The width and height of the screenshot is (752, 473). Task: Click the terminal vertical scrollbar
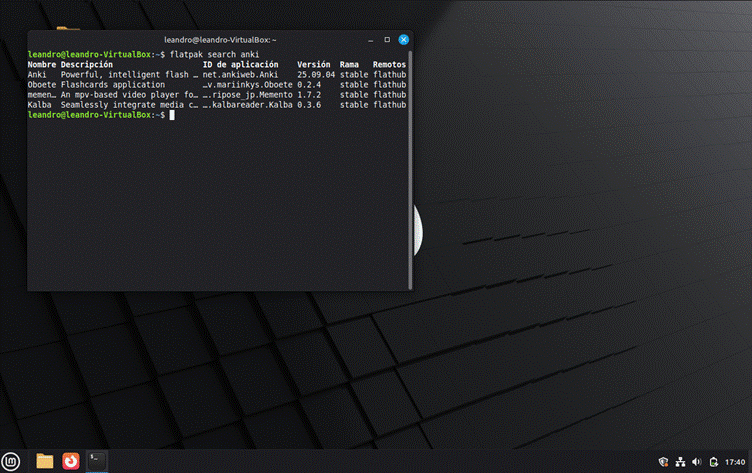click(x=411, y=169)
